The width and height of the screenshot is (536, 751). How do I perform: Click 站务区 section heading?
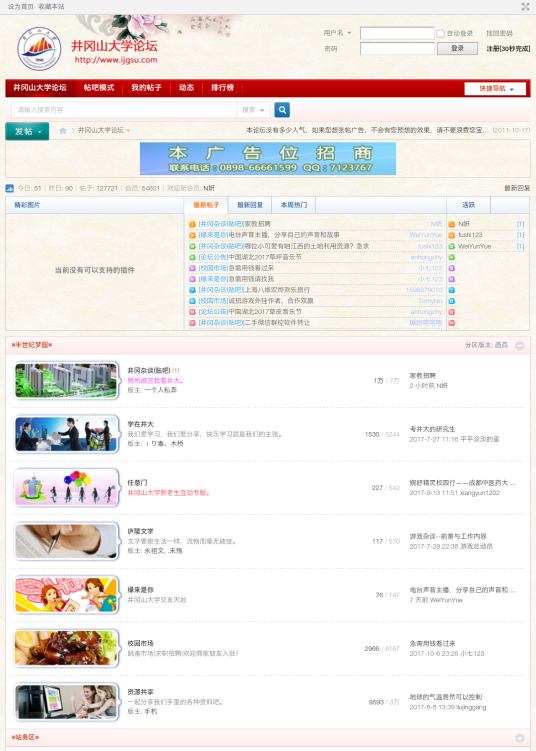(25, 738)
